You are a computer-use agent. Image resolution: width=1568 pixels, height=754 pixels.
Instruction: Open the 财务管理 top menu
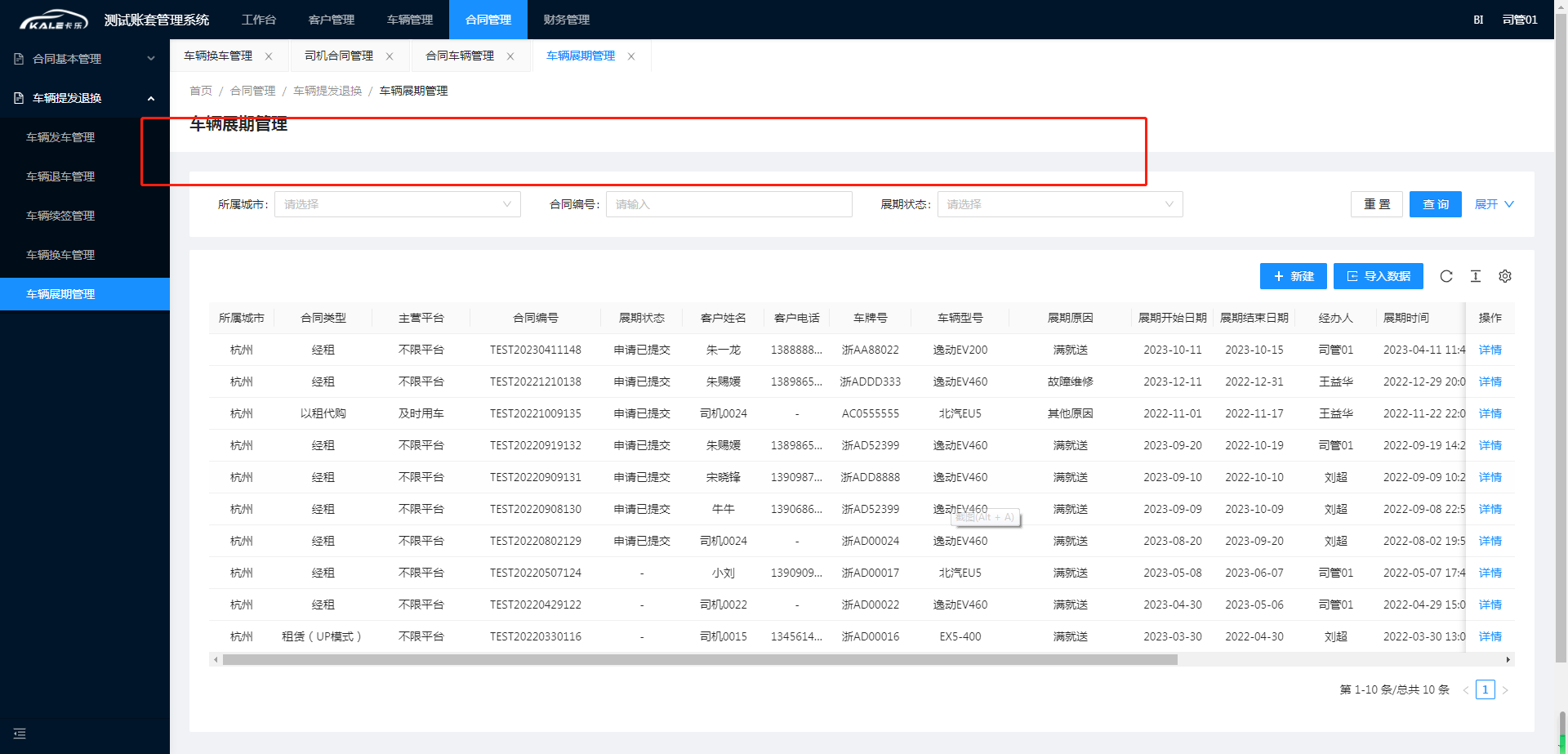[x=567, y=20]
